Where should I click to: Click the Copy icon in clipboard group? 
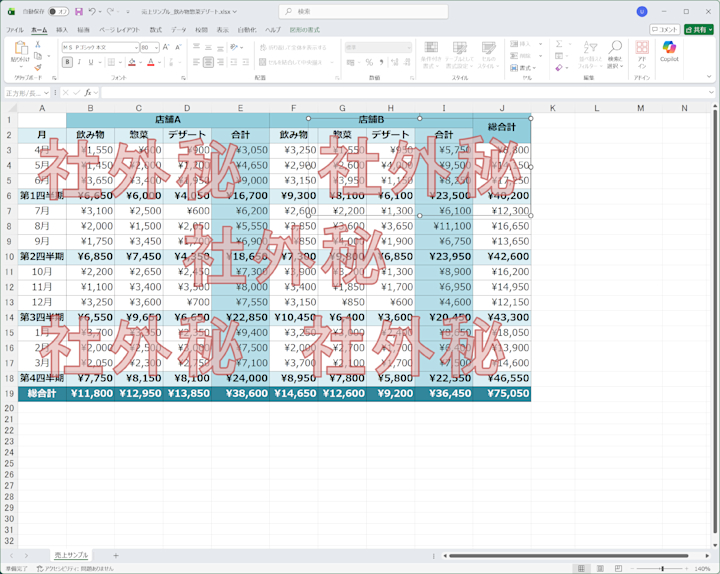[38, 56]
